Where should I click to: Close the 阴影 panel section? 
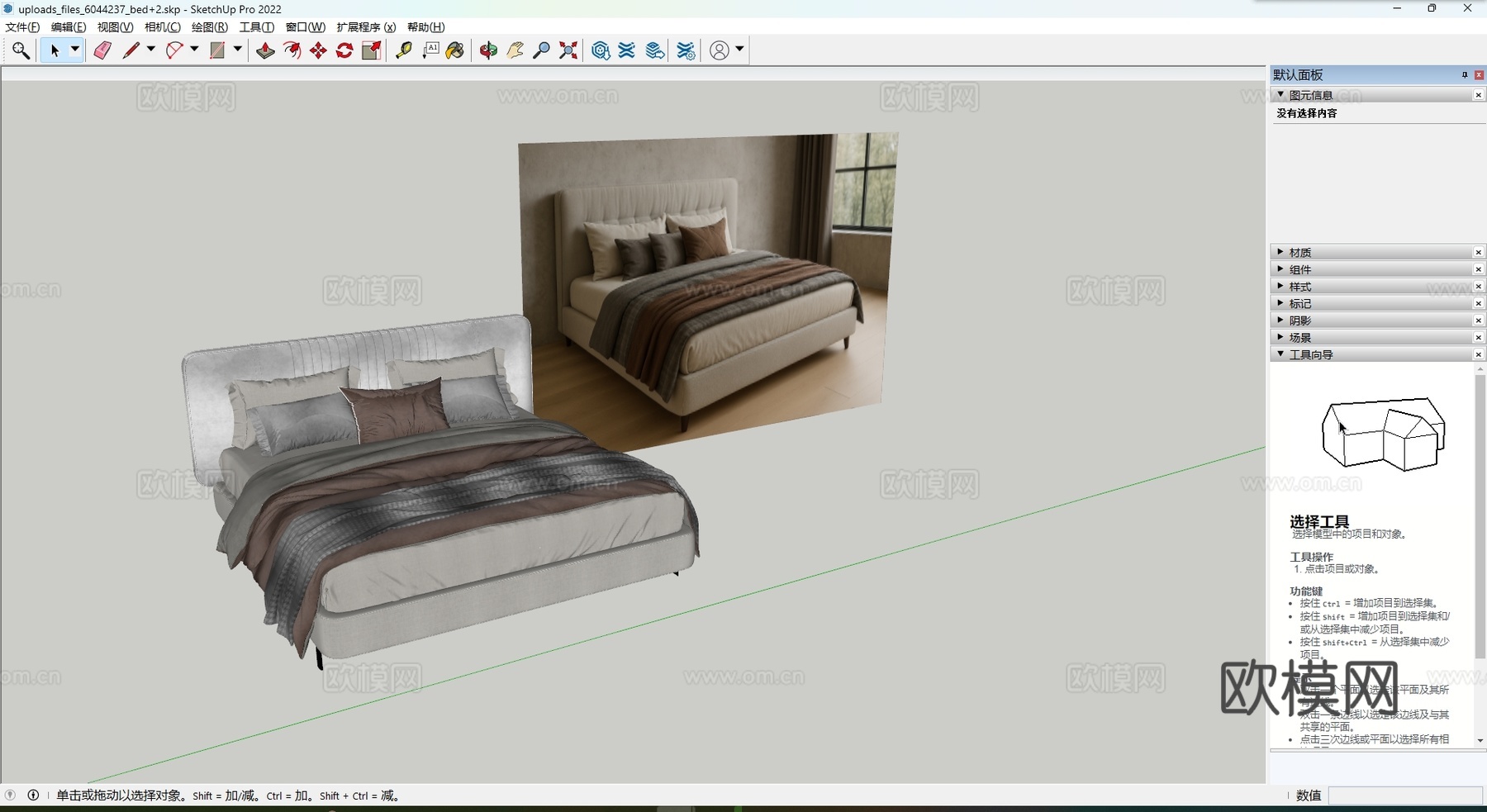pos(1479,321)
